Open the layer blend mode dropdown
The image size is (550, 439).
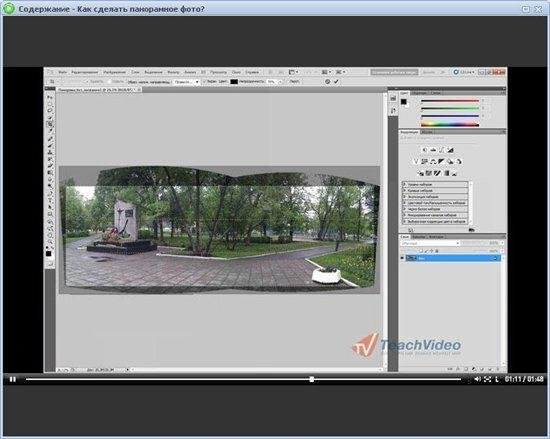pyautogui.click(x=430, y=243)
